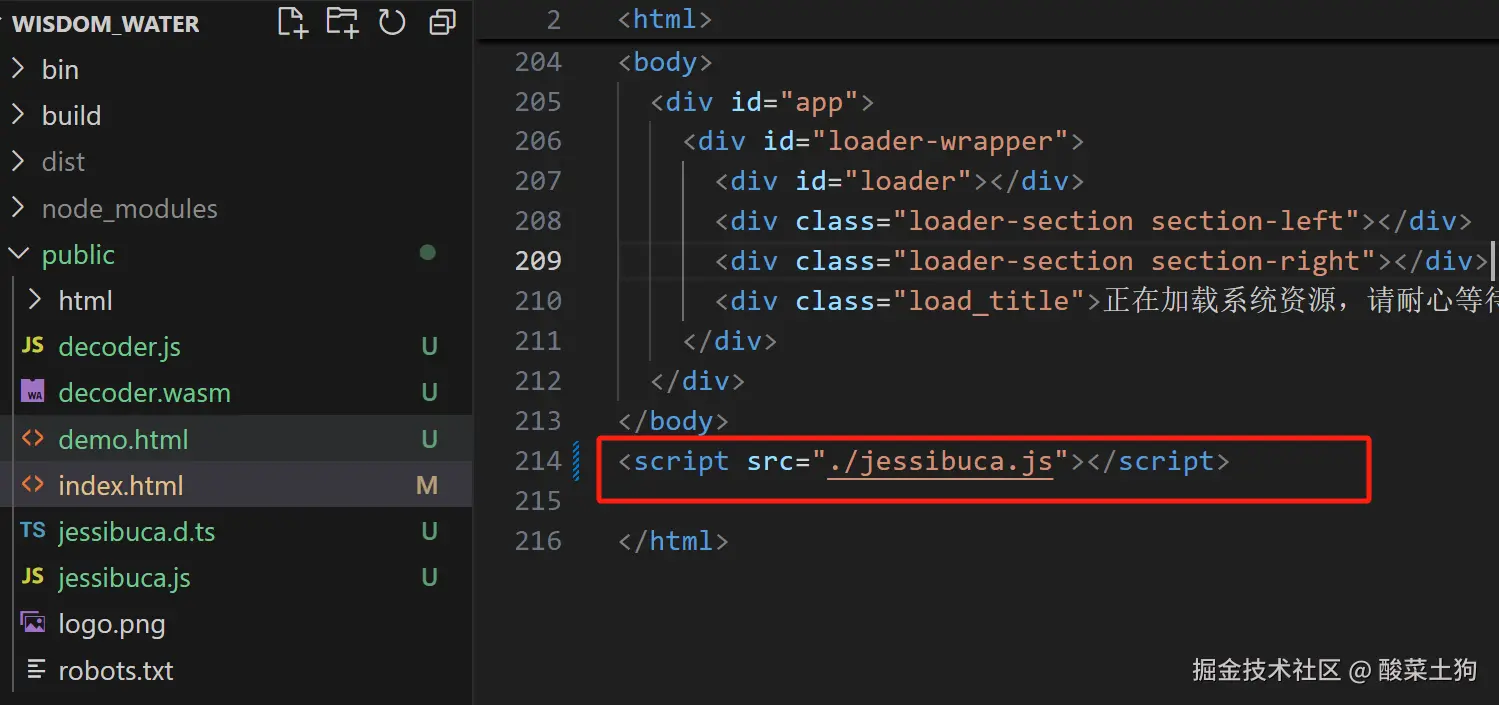This screenshot has width=1499, height=705.
Task: Select index.html in the explorer
Action: [121, 485]
